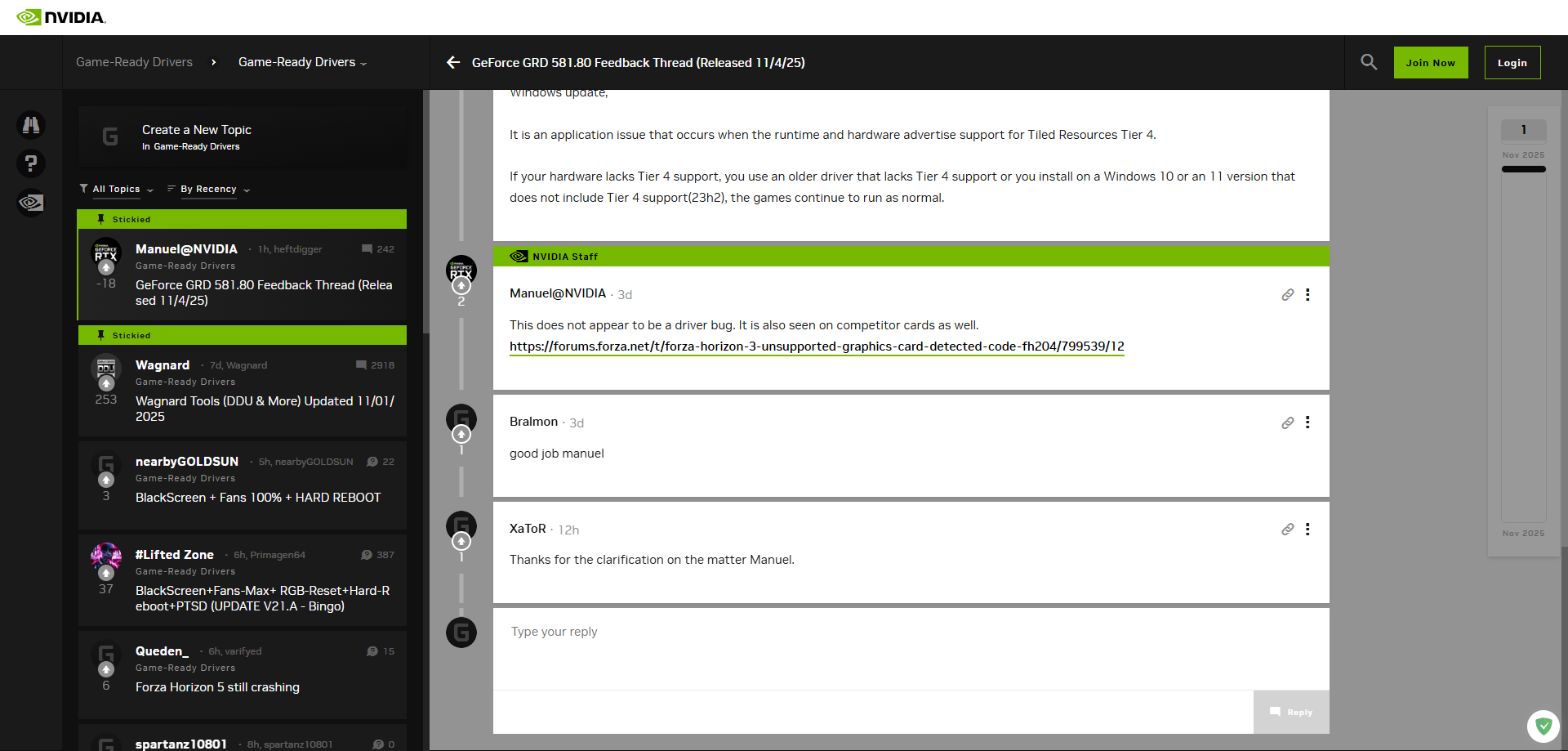Upvote Queden_'s Forza Horizon 5 topic
The image size is (1568, 751).
click(106, 670)
